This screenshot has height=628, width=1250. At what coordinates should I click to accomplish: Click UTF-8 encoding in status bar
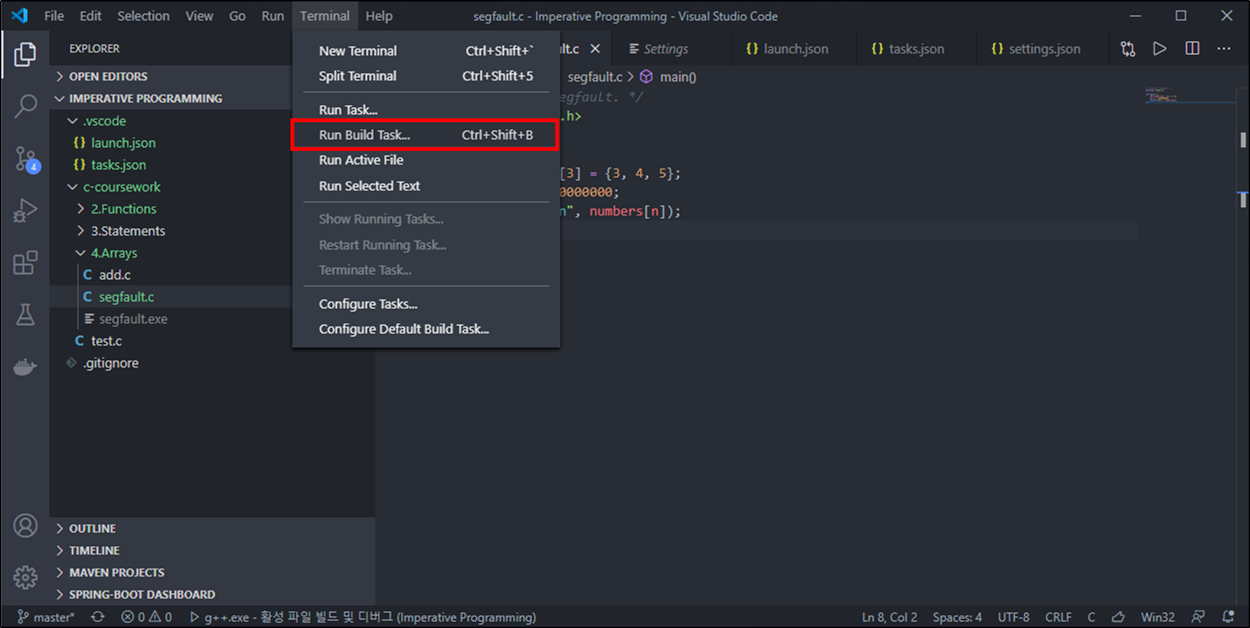tap(1013, 617)
